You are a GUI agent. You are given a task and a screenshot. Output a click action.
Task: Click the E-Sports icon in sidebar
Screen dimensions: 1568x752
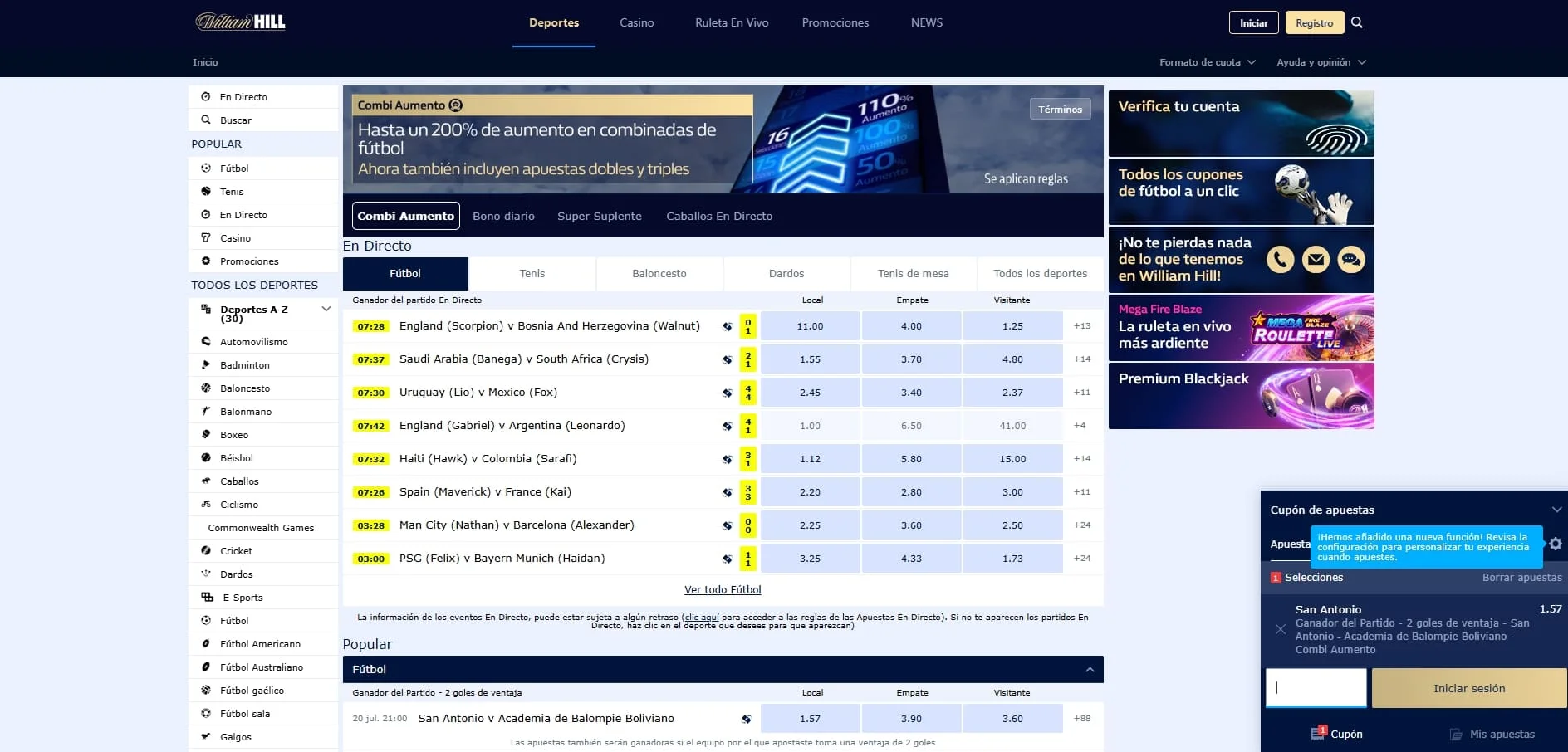(x=208, y=598)
